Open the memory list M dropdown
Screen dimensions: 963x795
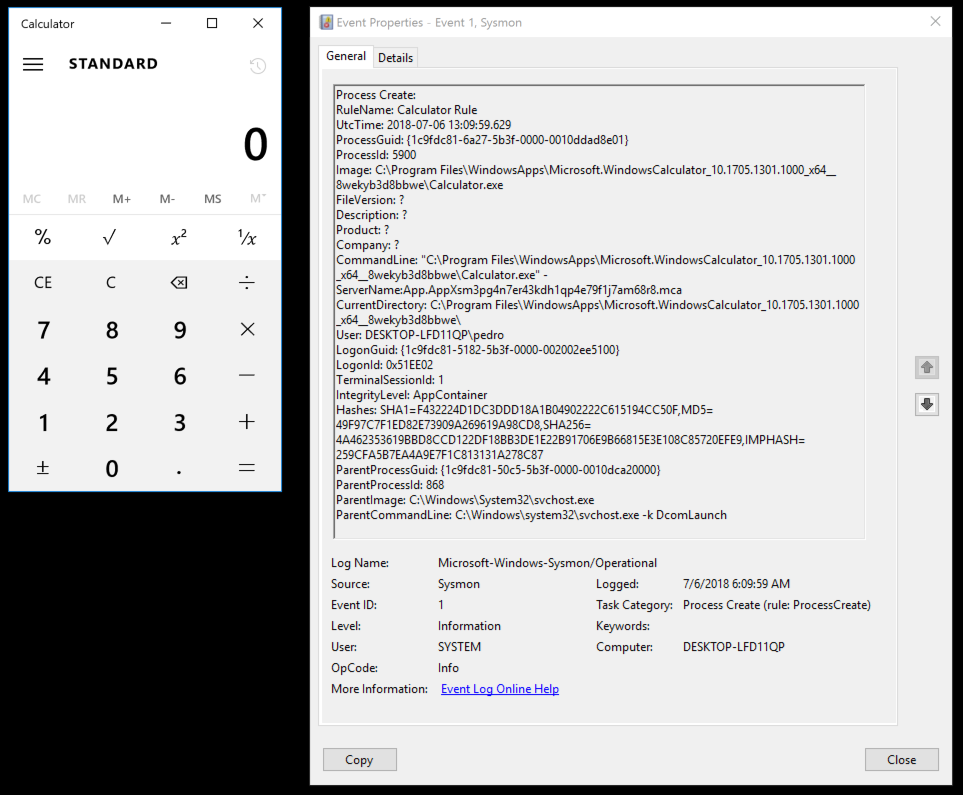pos(258,199)
